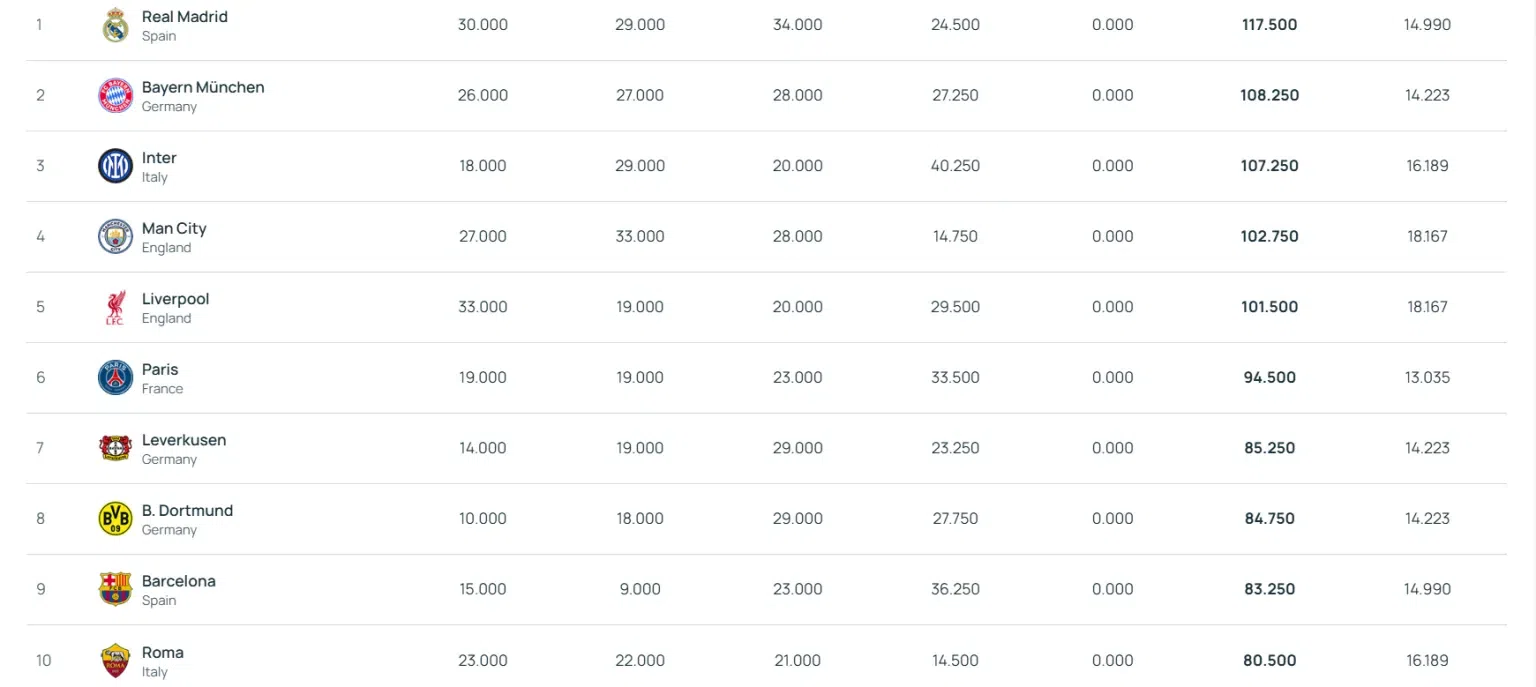The width and height of the screenshot is (1536, 687).
Task: Click Paris total points 94.500
Action: tap(1270, 377)
